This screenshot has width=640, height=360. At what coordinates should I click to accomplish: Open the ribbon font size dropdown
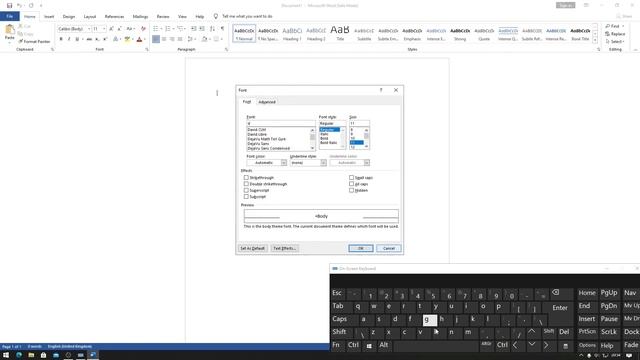pos(104,29)
